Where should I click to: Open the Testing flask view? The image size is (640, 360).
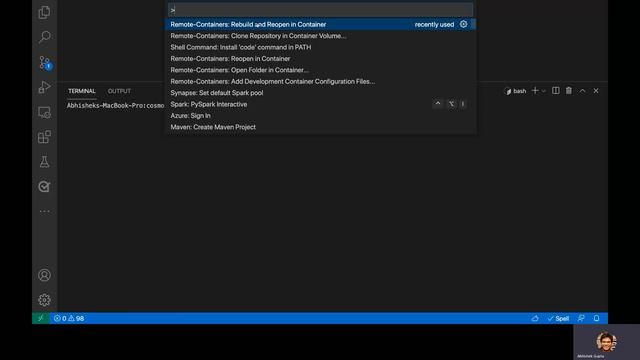click(44, 162)
